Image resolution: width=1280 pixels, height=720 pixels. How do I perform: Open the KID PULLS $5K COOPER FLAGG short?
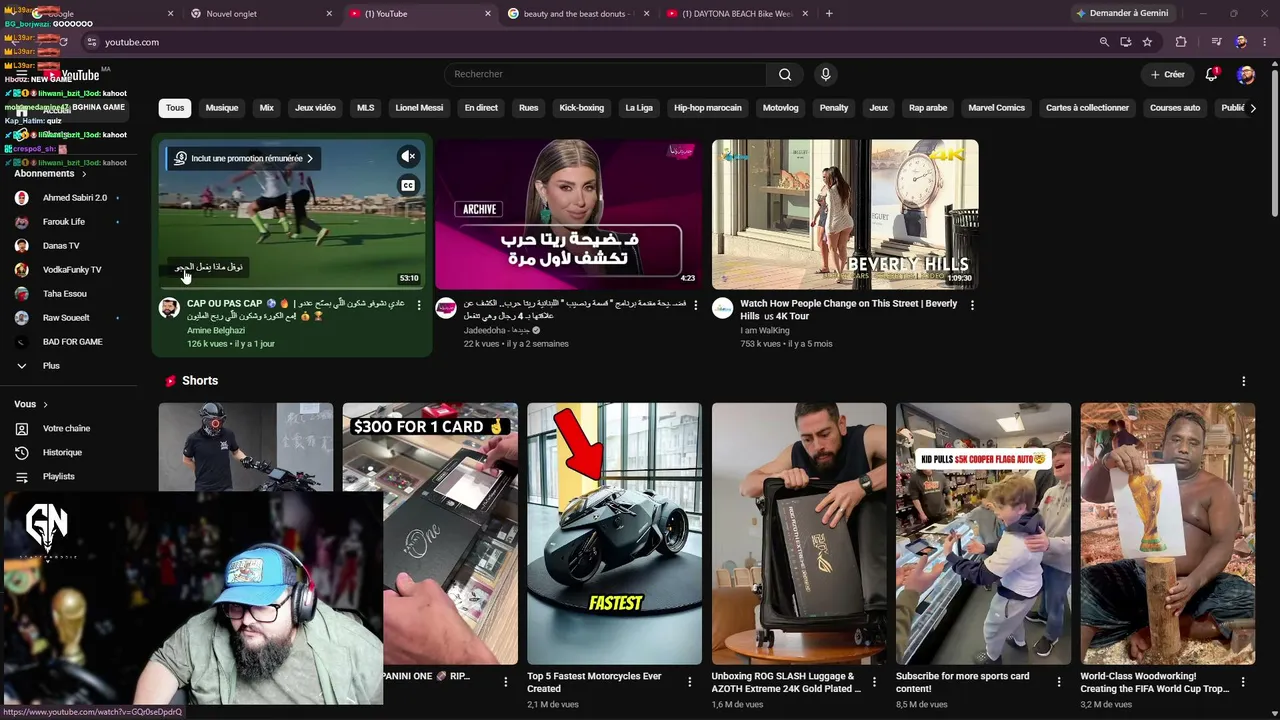(x=983, y=533)
